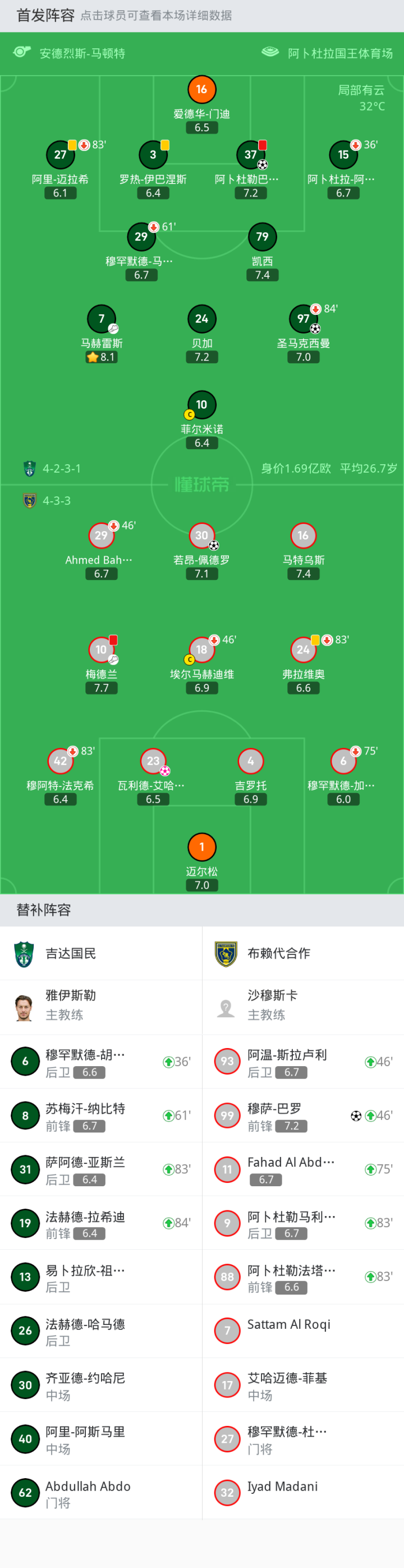
Task: Tap the 替补阵容 section header
Action: tap(44, 910)
